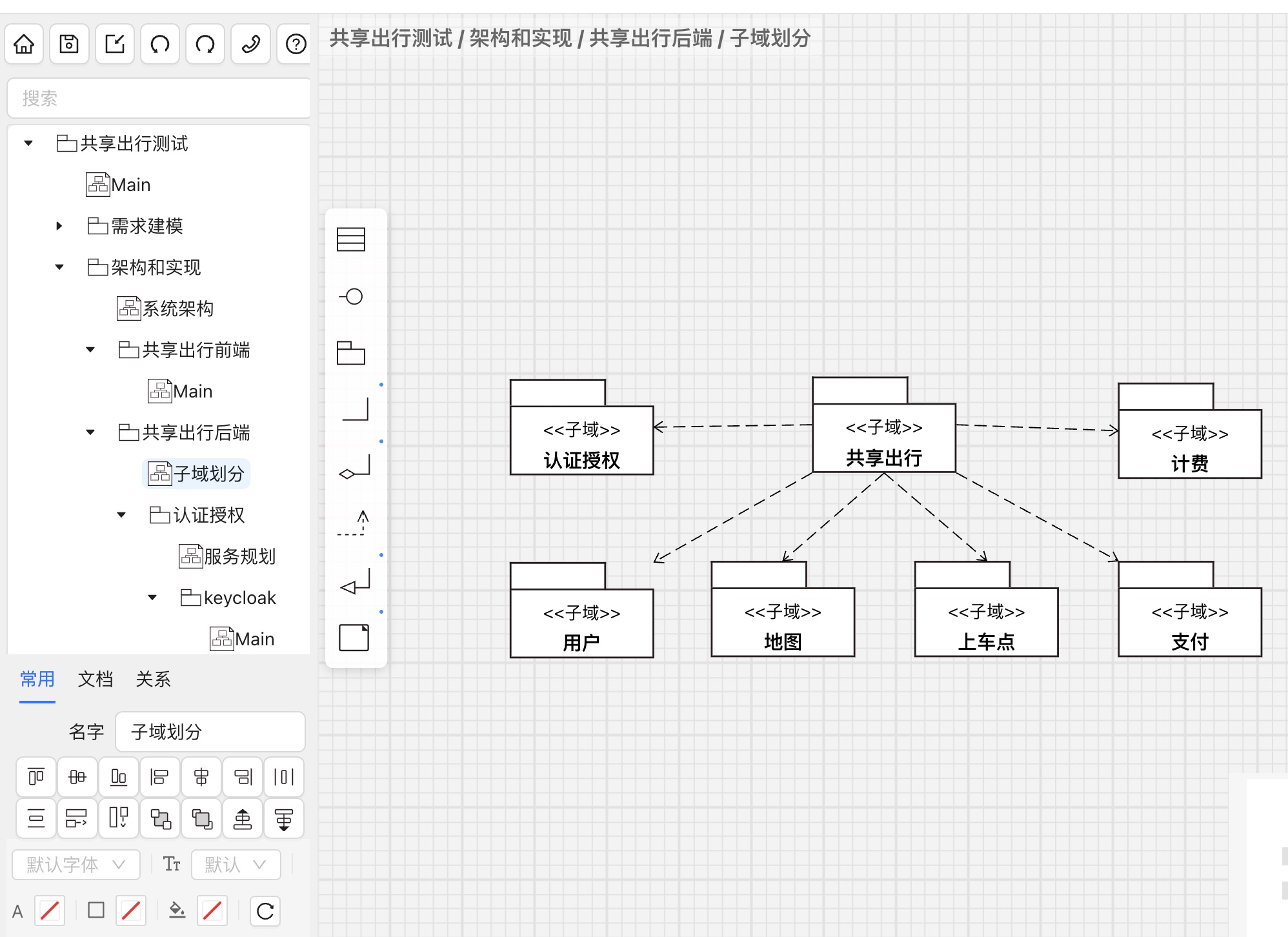Image resolution: width=1288 pixels, height=937 pixels.
Task: Expand the 需求建模 folder
Action: tap(59, 226)
